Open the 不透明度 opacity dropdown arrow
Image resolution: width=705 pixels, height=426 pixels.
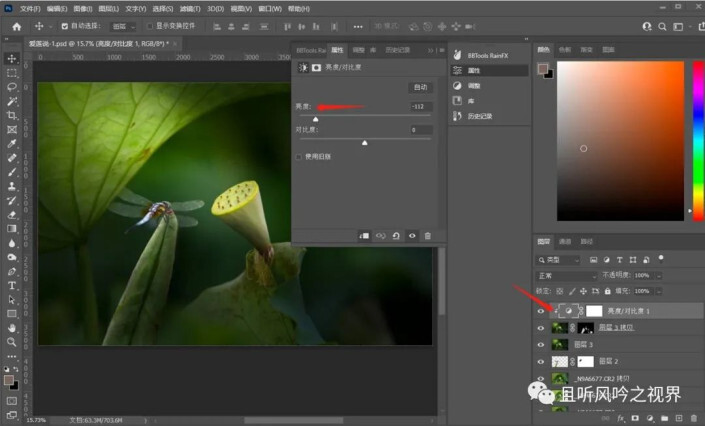coord(657,275)
